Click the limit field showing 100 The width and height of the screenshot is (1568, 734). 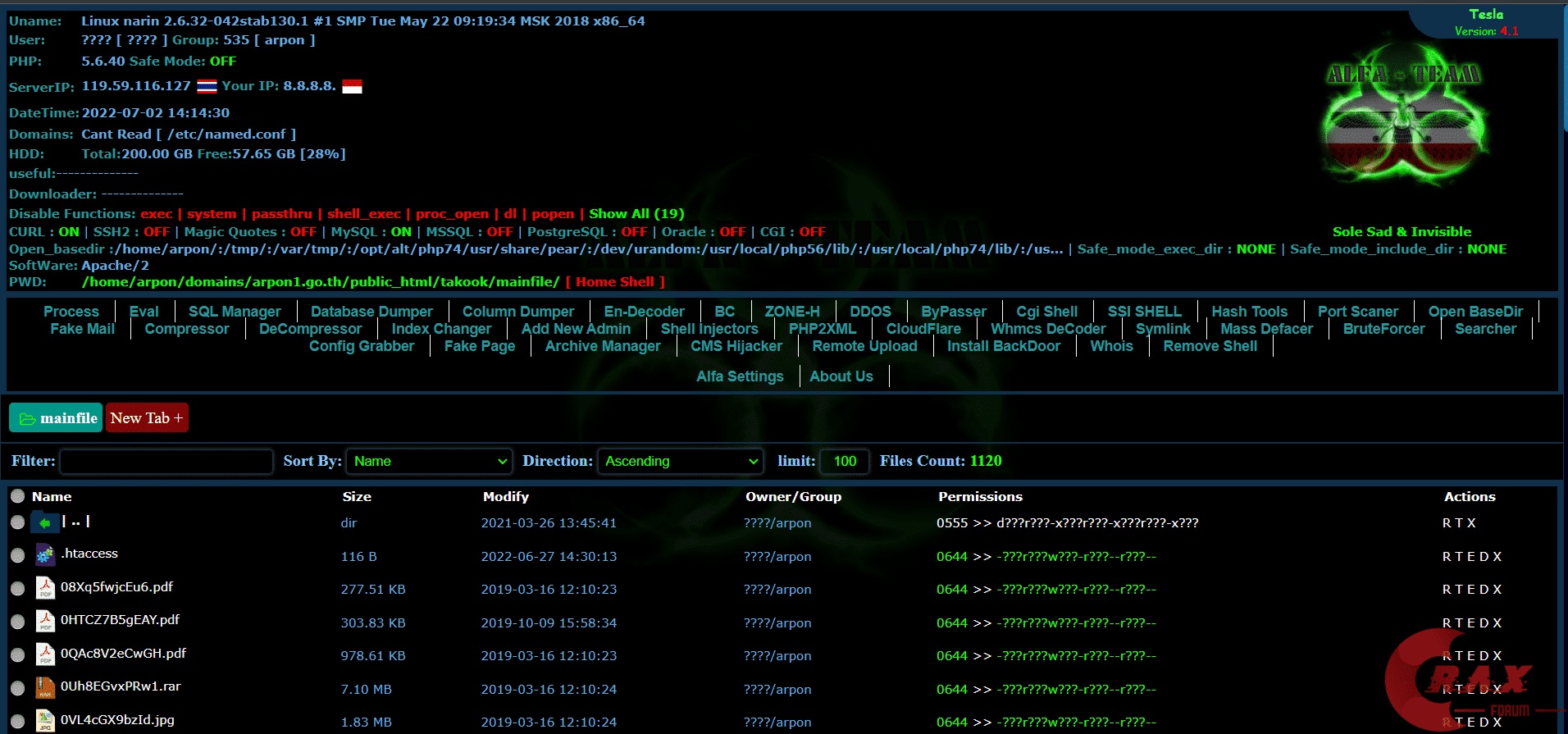pos(844,461)
